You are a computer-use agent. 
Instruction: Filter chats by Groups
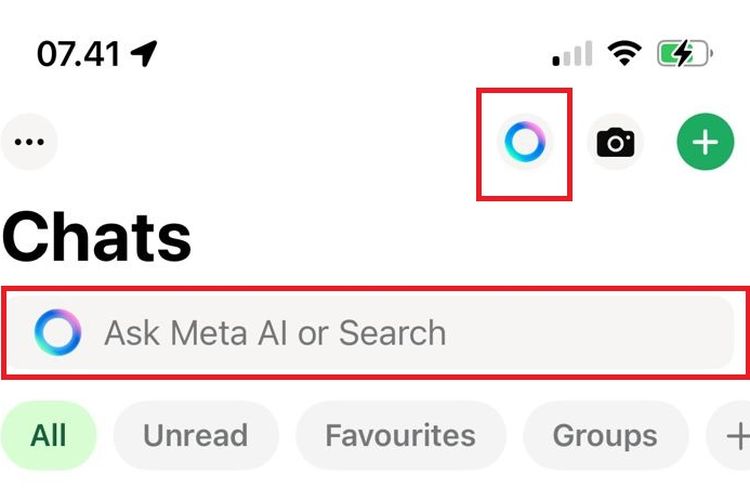click(605, 436)
